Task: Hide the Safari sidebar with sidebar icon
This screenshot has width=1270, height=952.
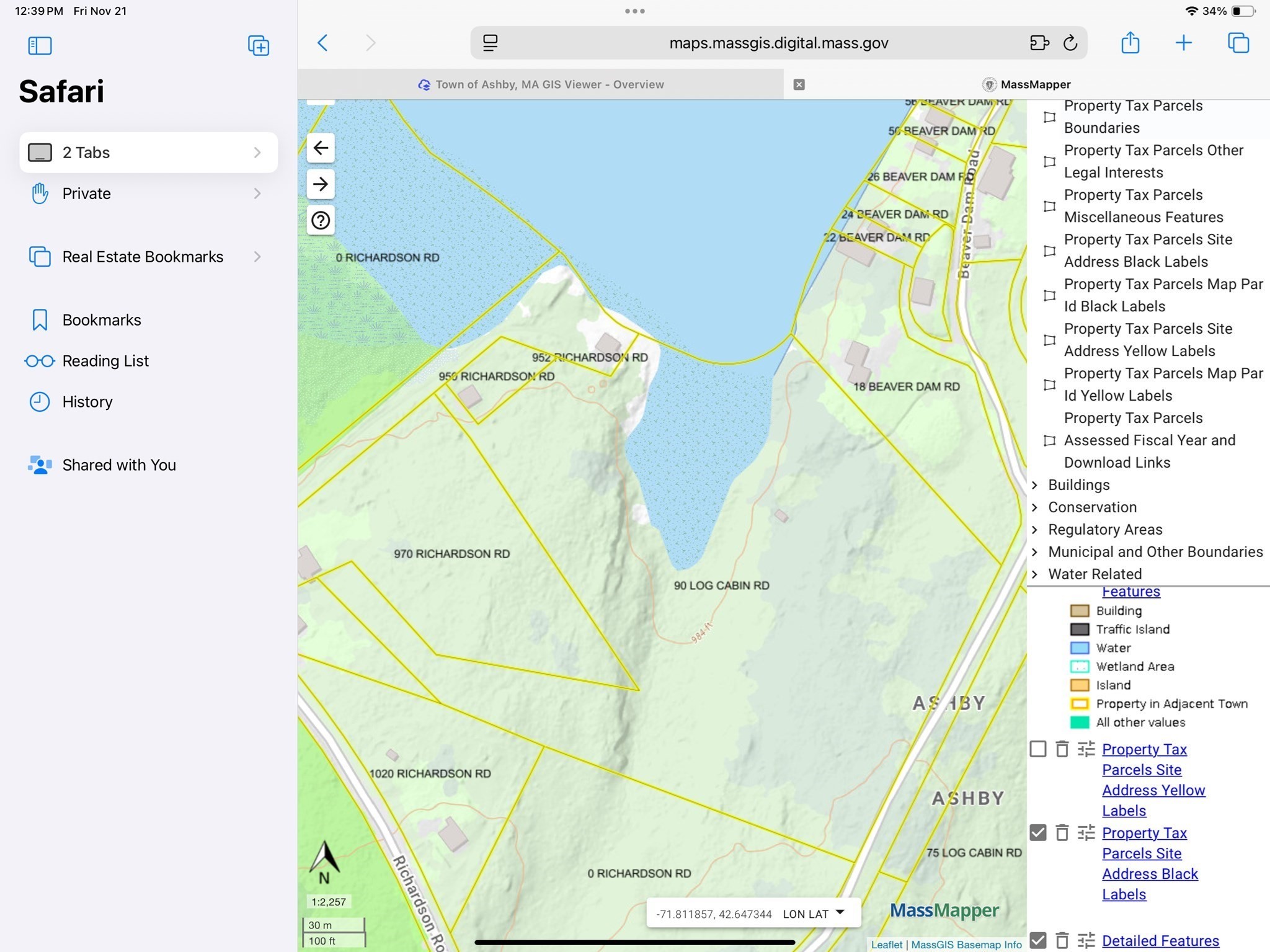Action: [x=40, y=45]
